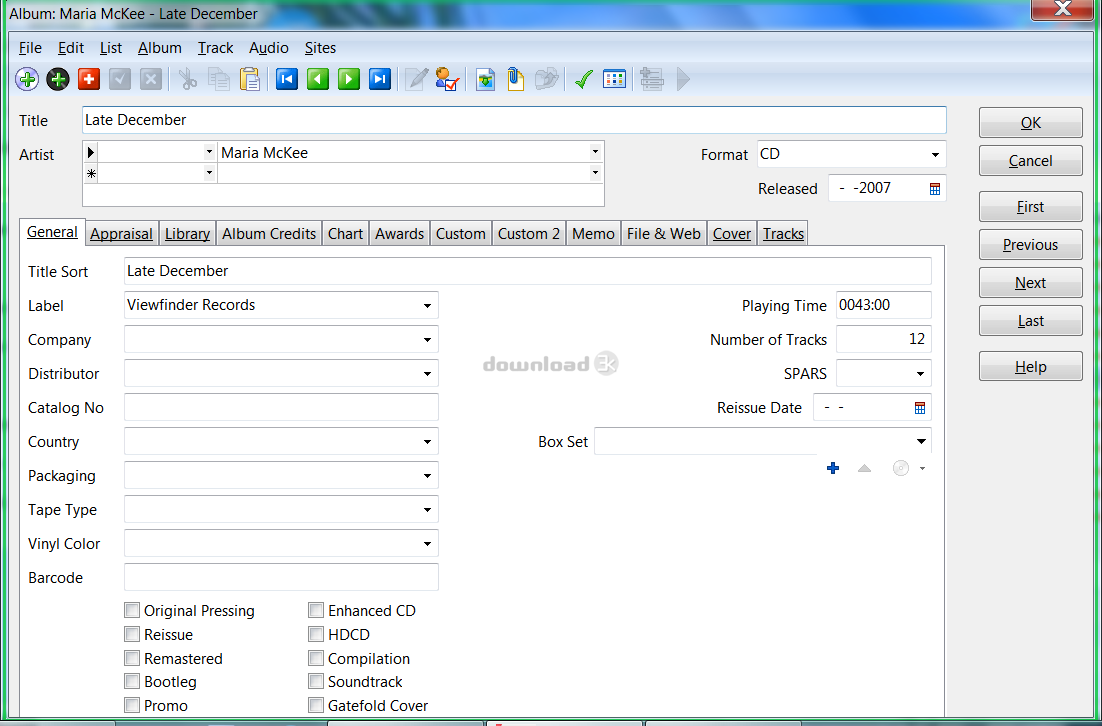Click the person with checkbox toolbar icon
This screenshot has height=726, width=1102.
coord(447,79)
